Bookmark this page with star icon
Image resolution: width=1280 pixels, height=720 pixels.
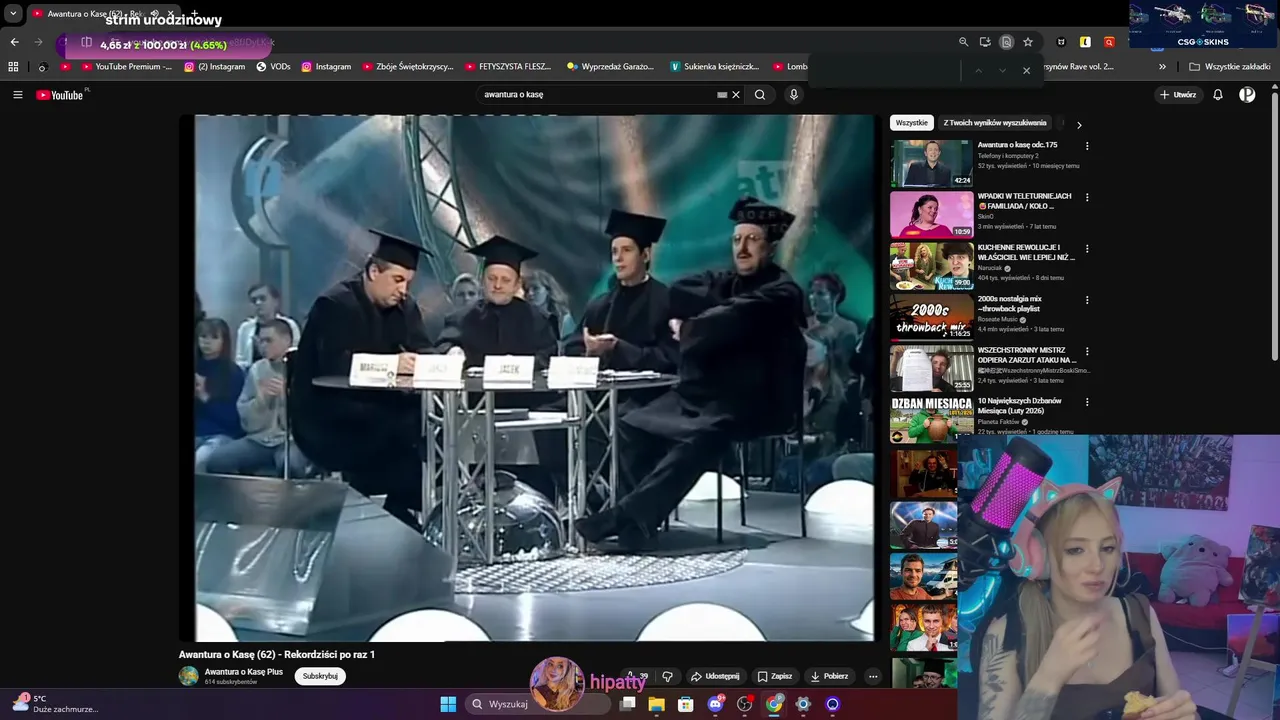[1027, 42]
